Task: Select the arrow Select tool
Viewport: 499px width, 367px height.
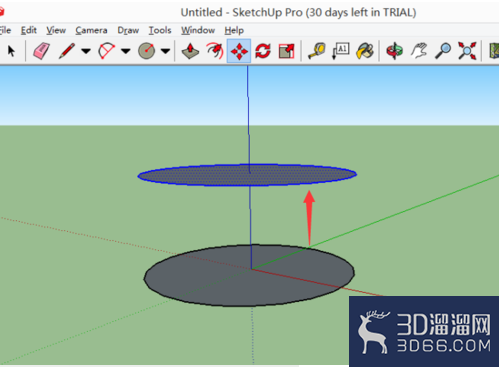Action: click(x=11, y=51)
